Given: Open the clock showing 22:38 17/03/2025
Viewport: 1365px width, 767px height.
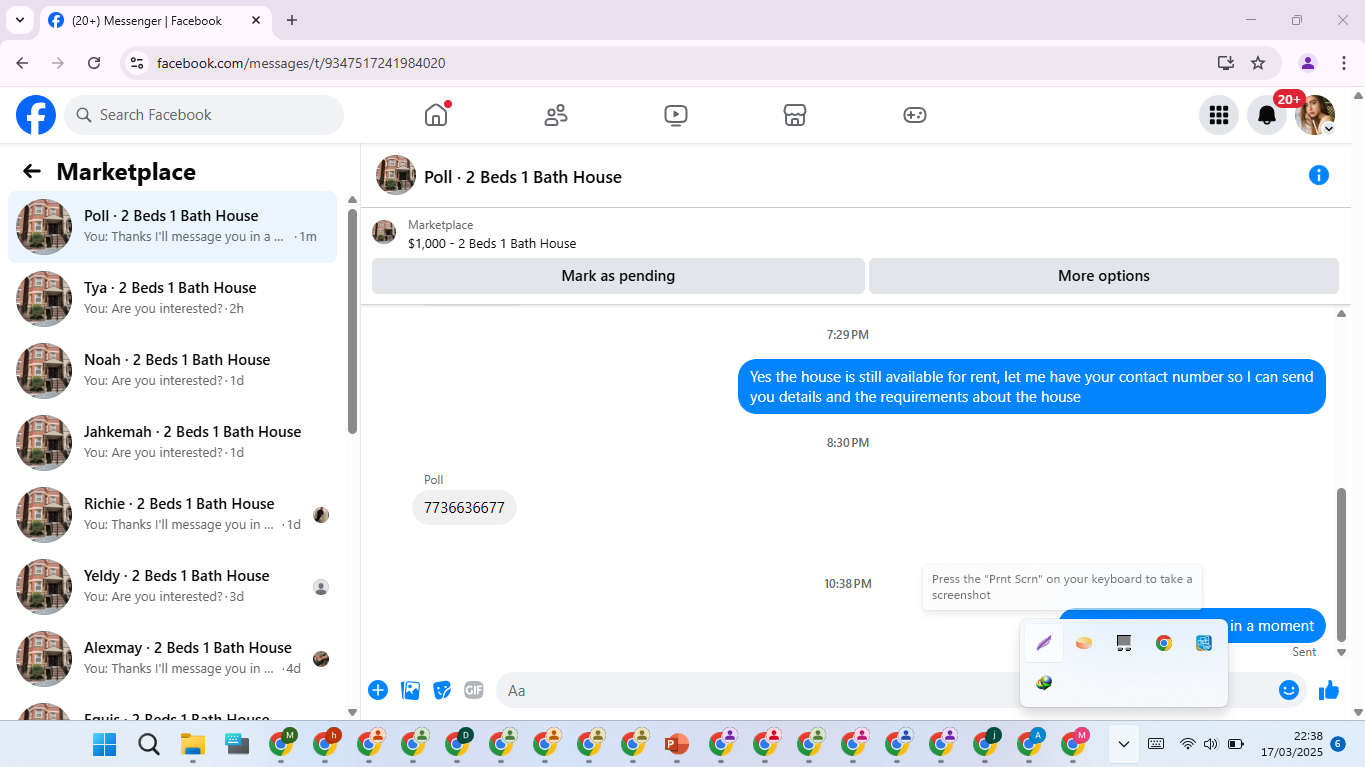Looking at the screenshot, I should point(1292,744).
